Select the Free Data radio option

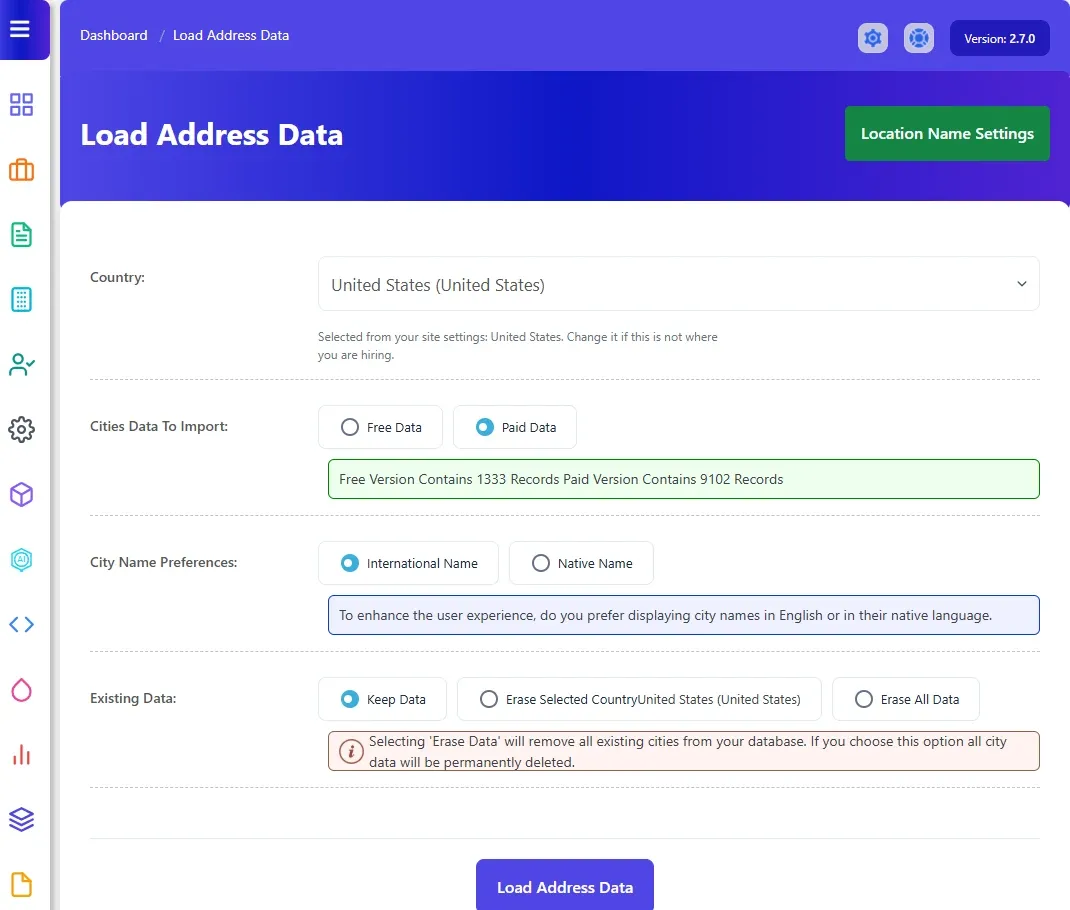(380, 427)
